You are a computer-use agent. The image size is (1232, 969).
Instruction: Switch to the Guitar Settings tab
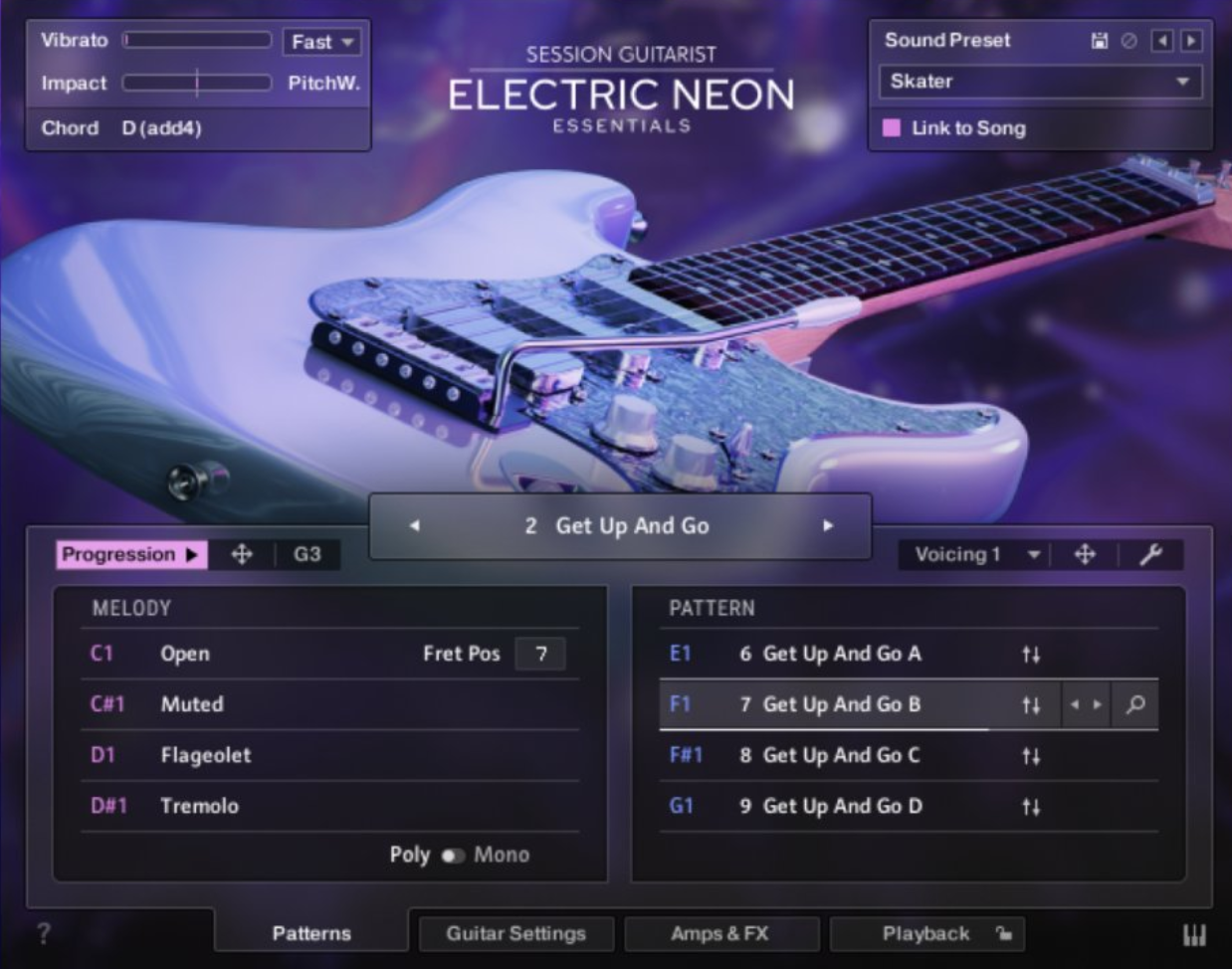[515, 933]
